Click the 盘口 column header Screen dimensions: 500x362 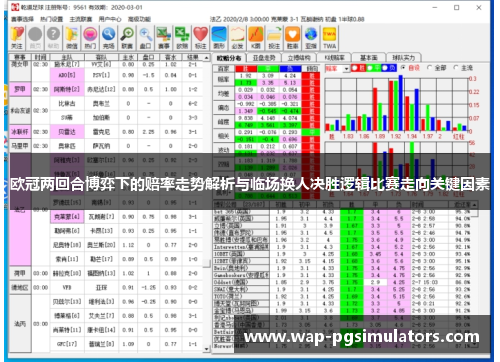click(x=148, y=57)
